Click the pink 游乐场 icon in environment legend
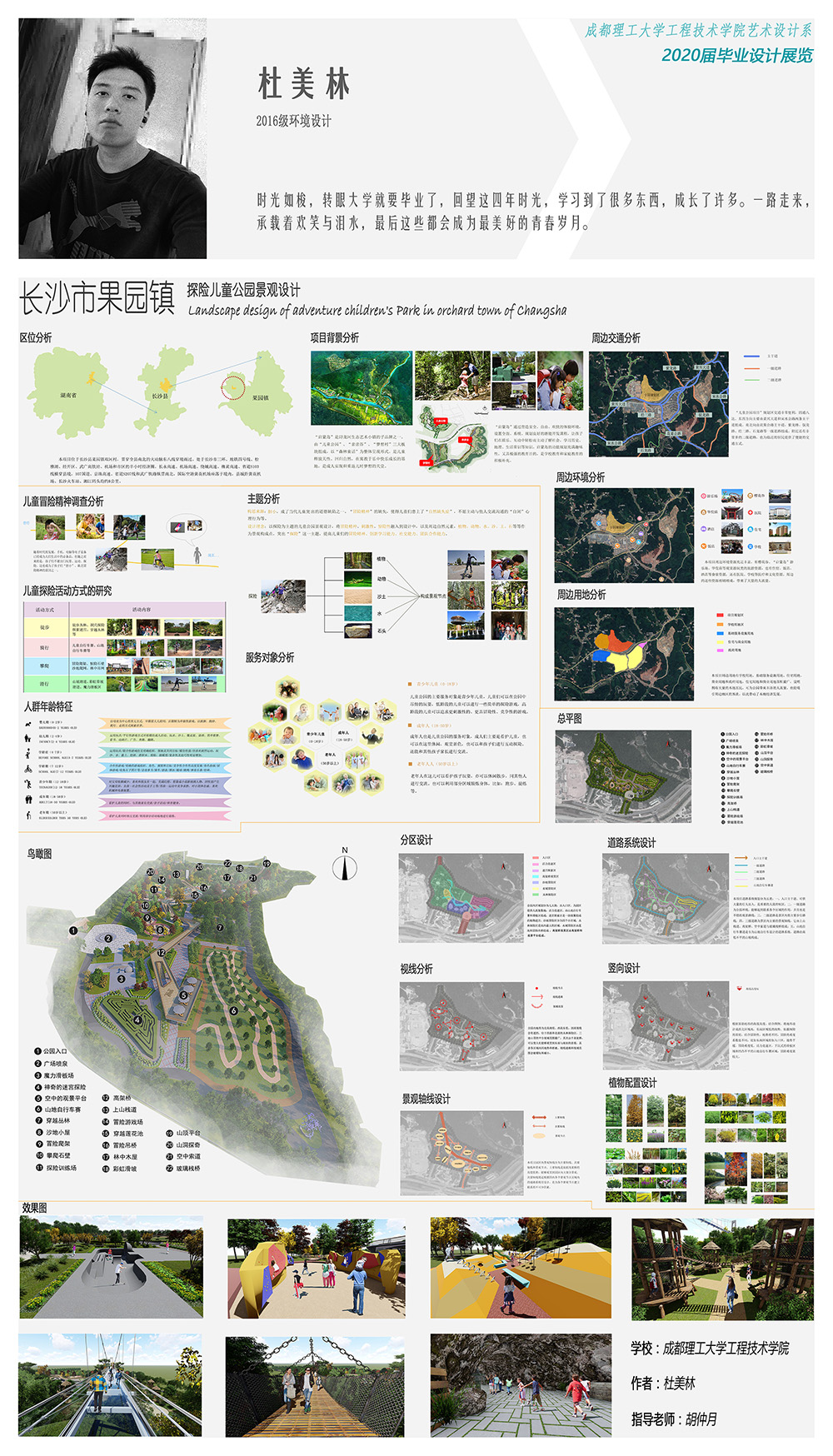The height and width of the screenshot is (1456, 833). click(704, 496)
